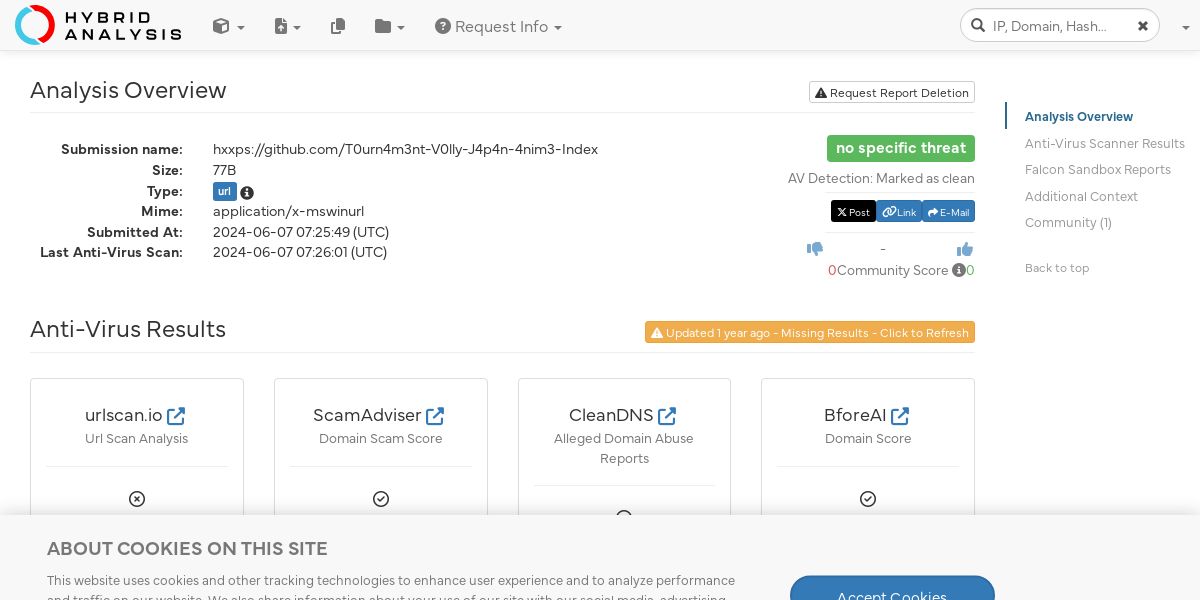The width and height of the screenshot is (1200, 600).
Task: Click the Community Score info icon
Action: coord(958,270)
